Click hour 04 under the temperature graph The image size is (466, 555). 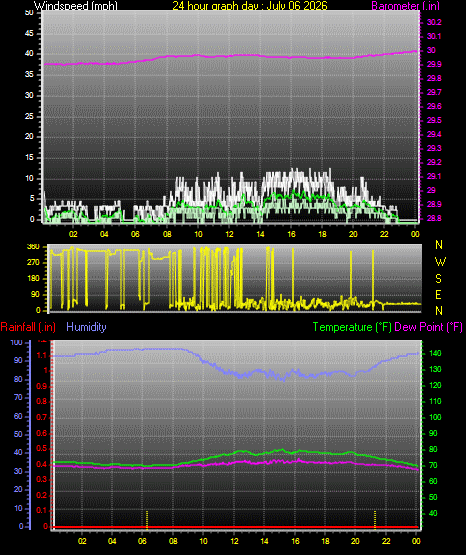pos(112,541)
